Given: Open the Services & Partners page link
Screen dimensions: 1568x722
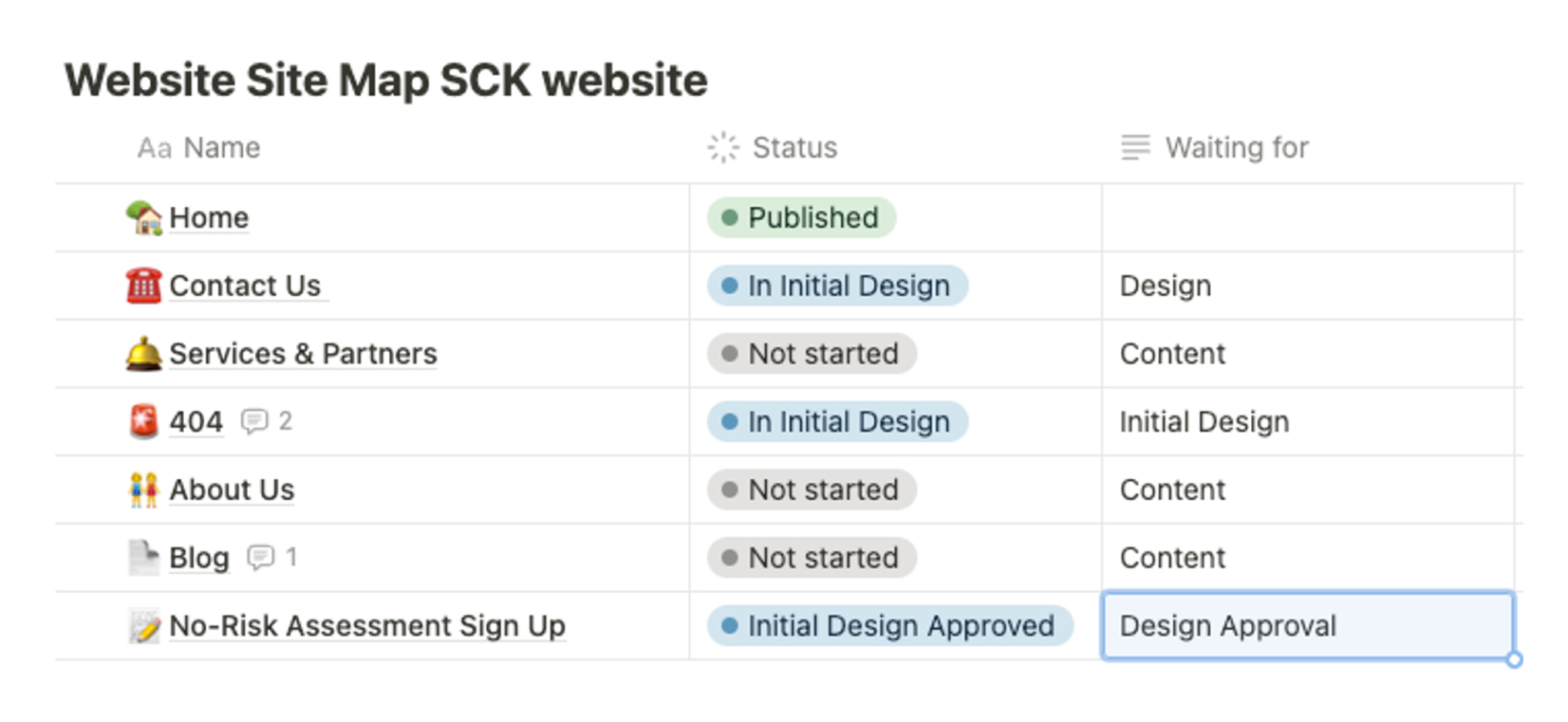Looking at the screenshot, I should tap(303, 354).
